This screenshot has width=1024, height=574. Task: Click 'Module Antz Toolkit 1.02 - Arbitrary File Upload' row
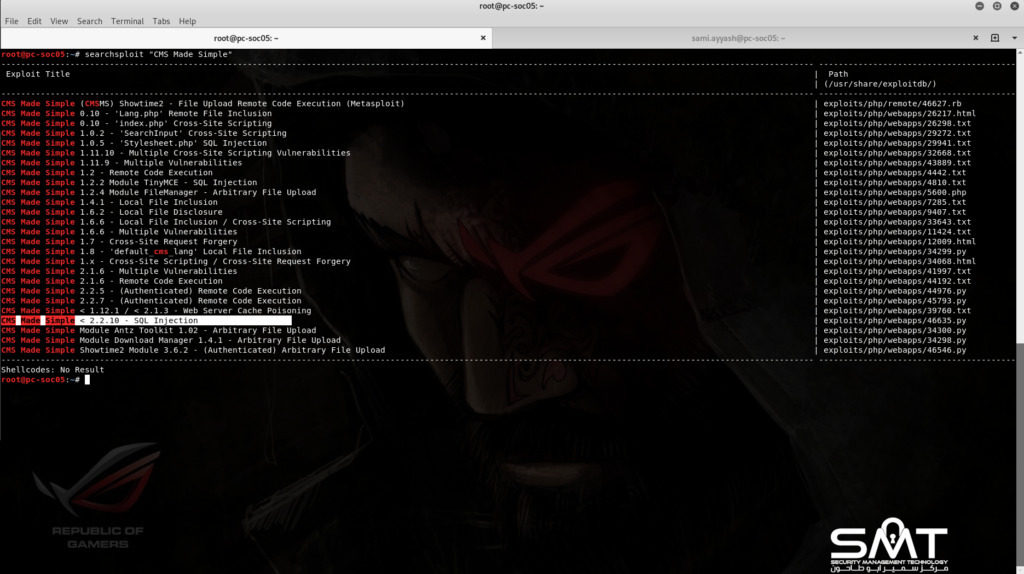tap(159, 330)
